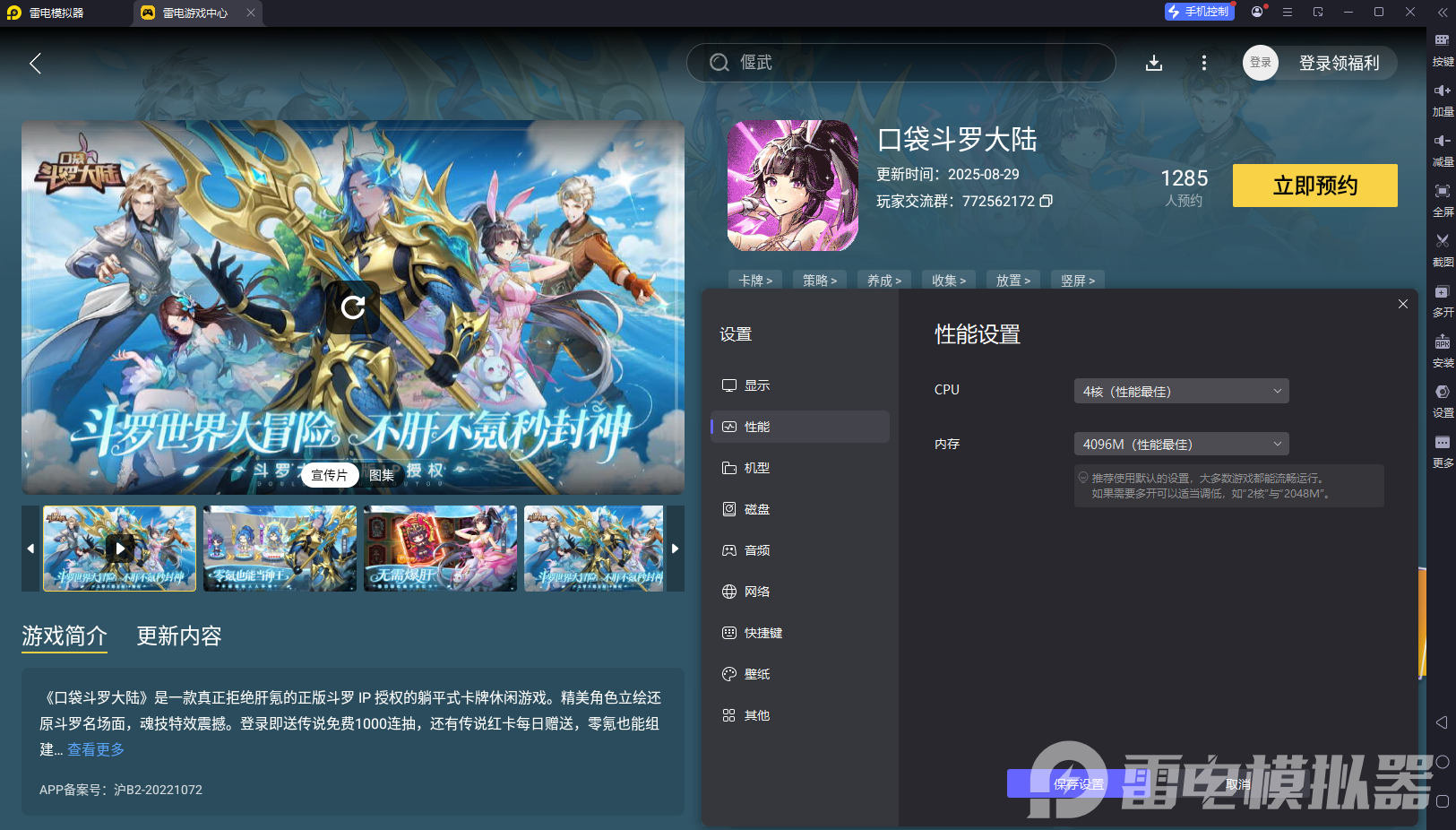
Task: Open the 快捷键 settings category
Action: 800,633
